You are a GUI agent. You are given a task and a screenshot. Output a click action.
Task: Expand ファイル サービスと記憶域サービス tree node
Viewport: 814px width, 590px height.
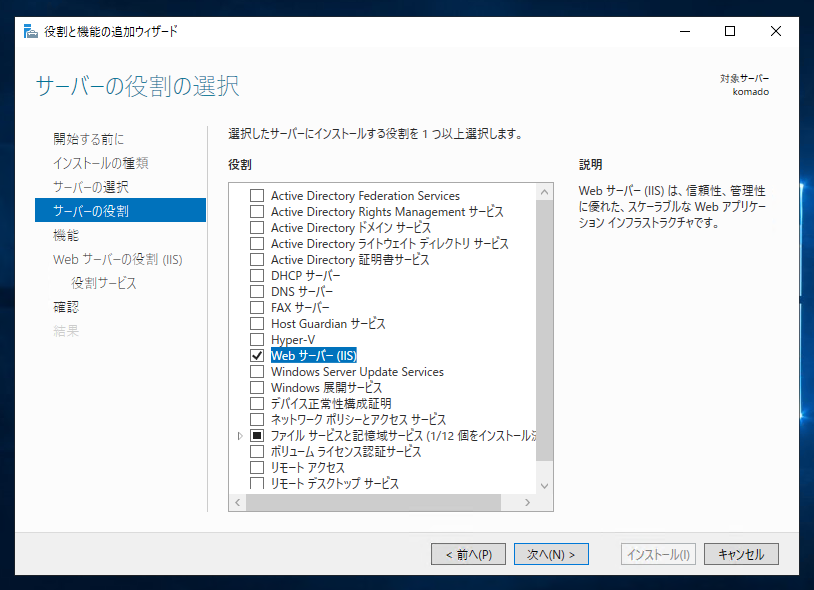(240, 436)
